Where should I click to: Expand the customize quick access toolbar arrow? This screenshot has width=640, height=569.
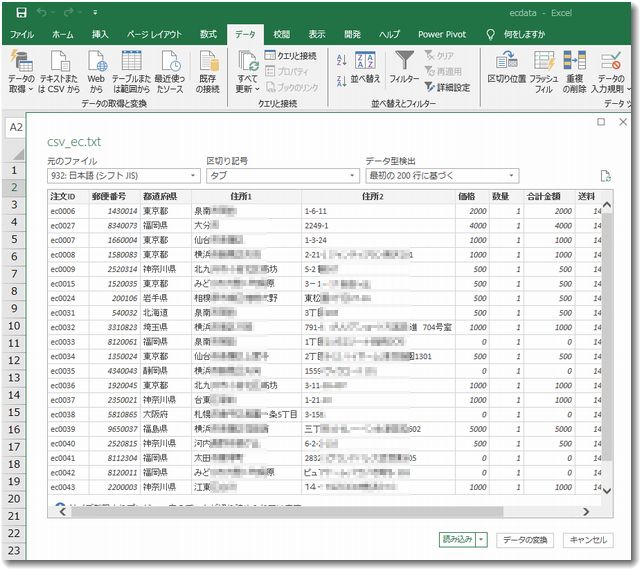coord(95,13)
